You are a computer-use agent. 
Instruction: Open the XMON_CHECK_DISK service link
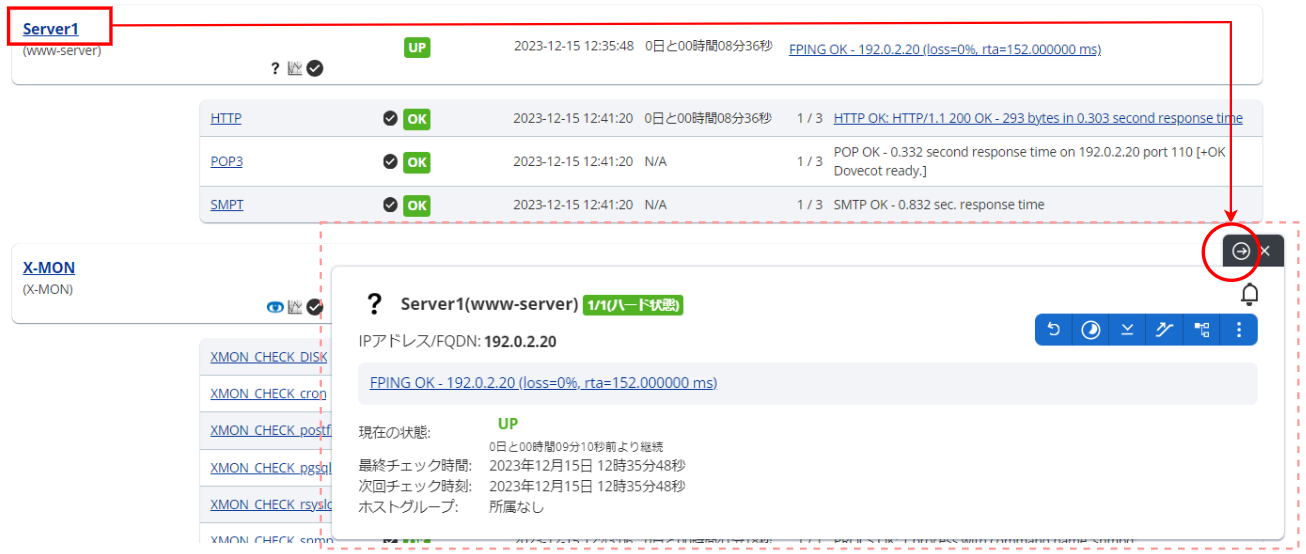click(x=268, y=357)
